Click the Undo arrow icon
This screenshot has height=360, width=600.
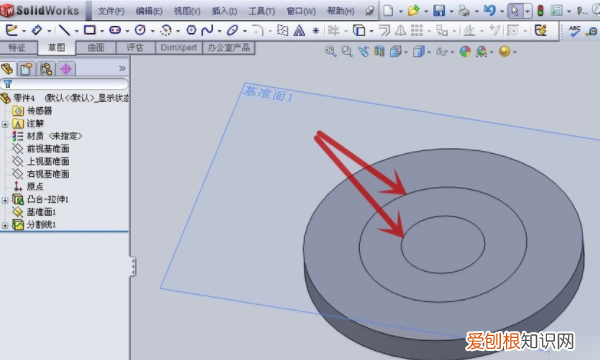[x=489, y=10]
